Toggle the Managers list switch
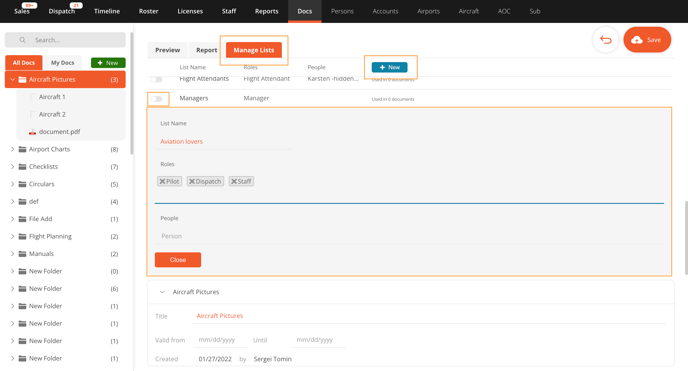This screenshot has width=688, height=371. 157,99
